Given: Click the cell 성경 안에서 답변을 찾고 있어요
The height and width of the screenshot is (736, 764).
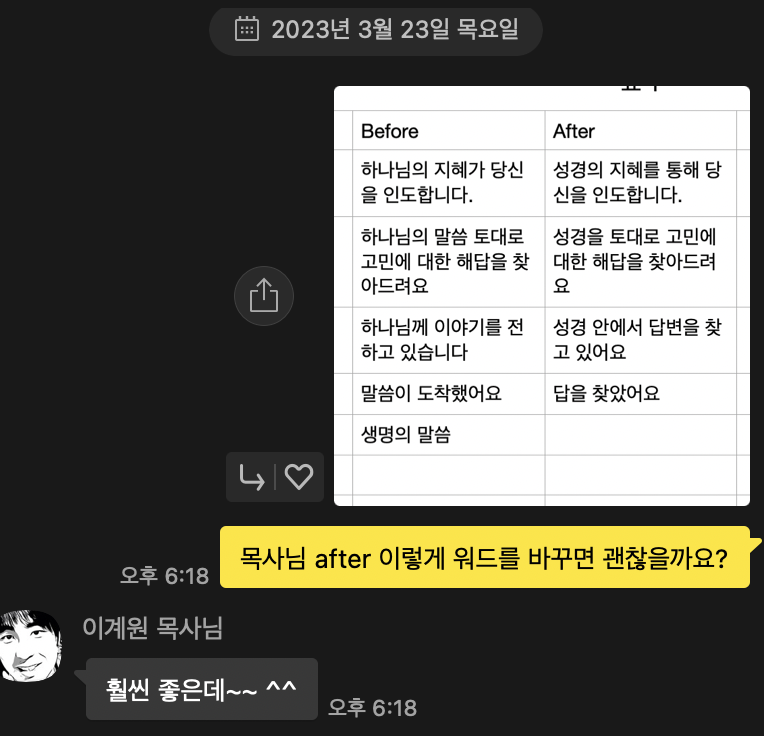Looking at the screenshot, I should pyautogui.click(x=641, y=340).
